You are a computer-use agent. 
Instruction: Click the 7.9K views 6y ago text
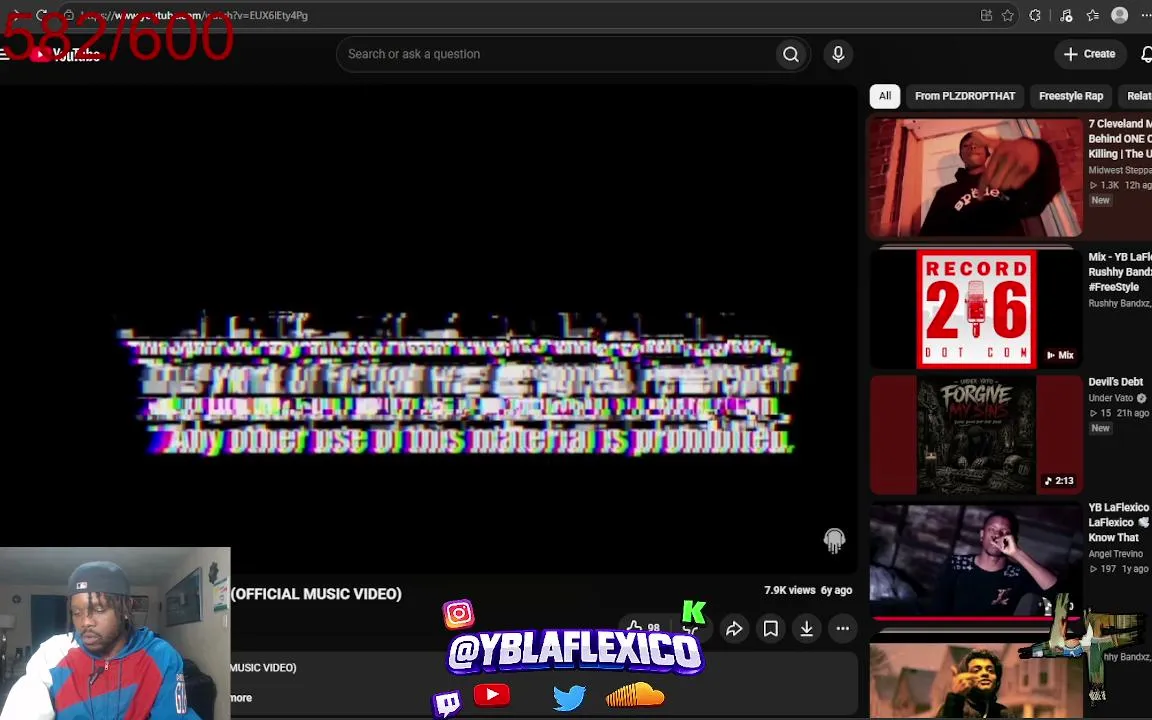807,590
